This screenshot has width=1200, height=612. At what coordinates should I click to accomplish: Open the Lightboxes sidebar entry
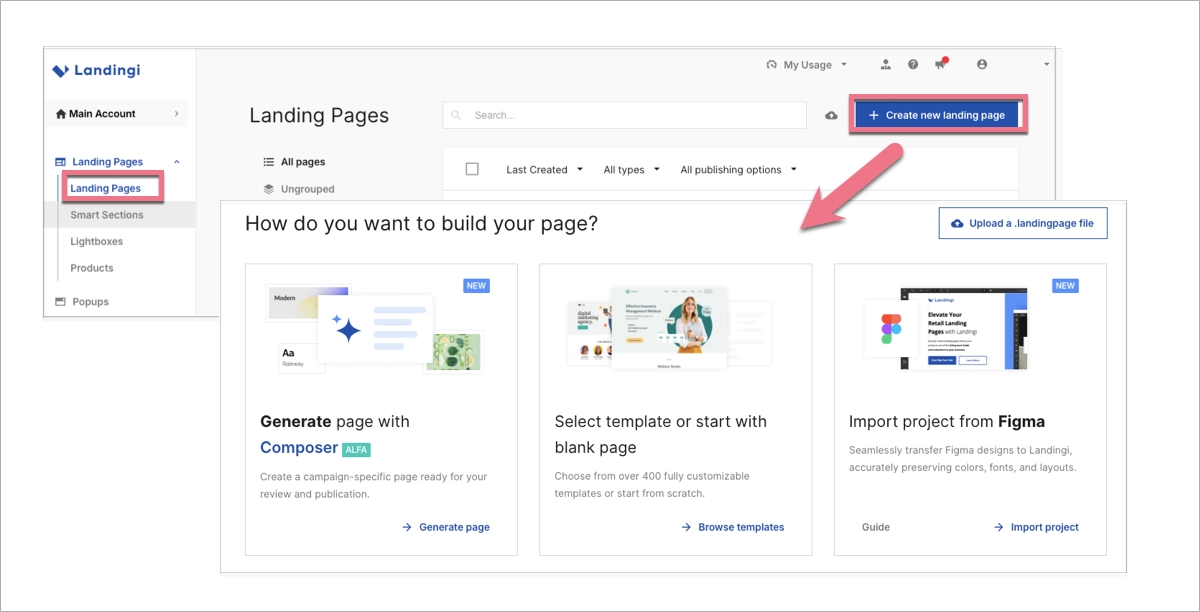pos(96,241)
